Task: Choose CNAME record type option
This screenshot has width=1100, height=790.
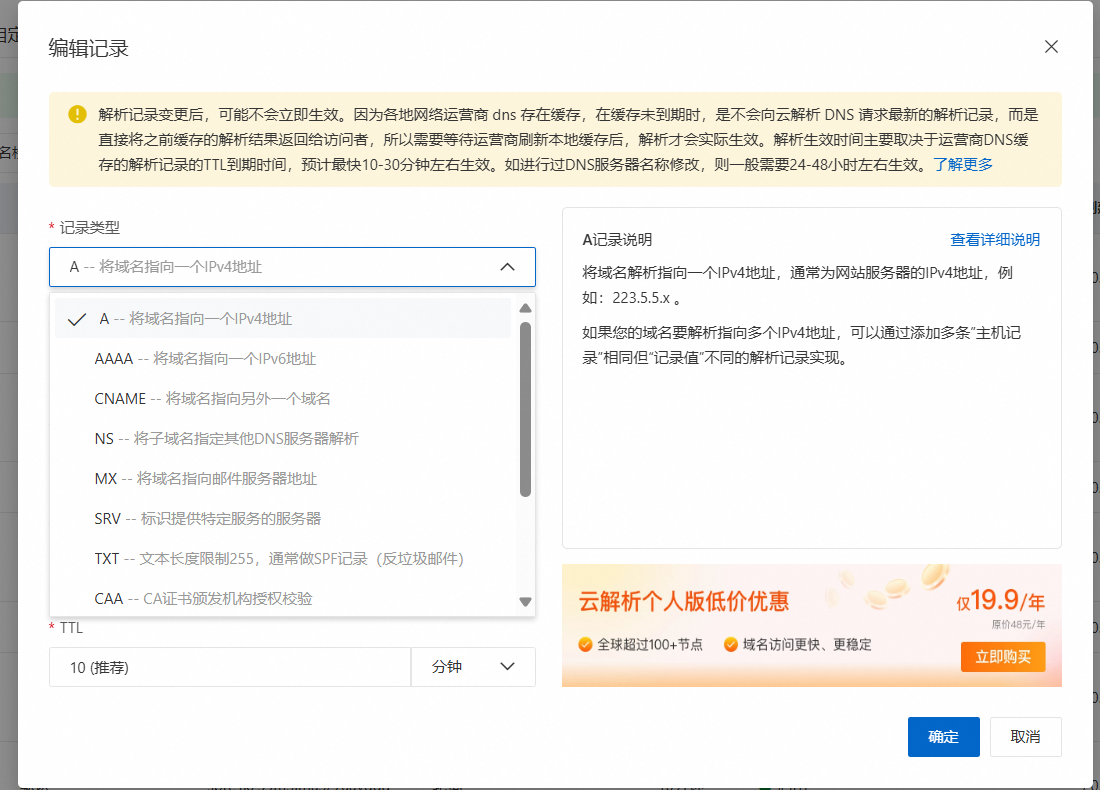Action: 212,399
